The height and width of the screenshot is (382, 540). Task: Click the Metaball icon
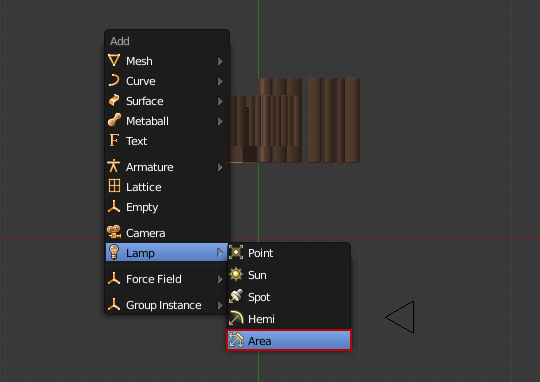(114, 120)
